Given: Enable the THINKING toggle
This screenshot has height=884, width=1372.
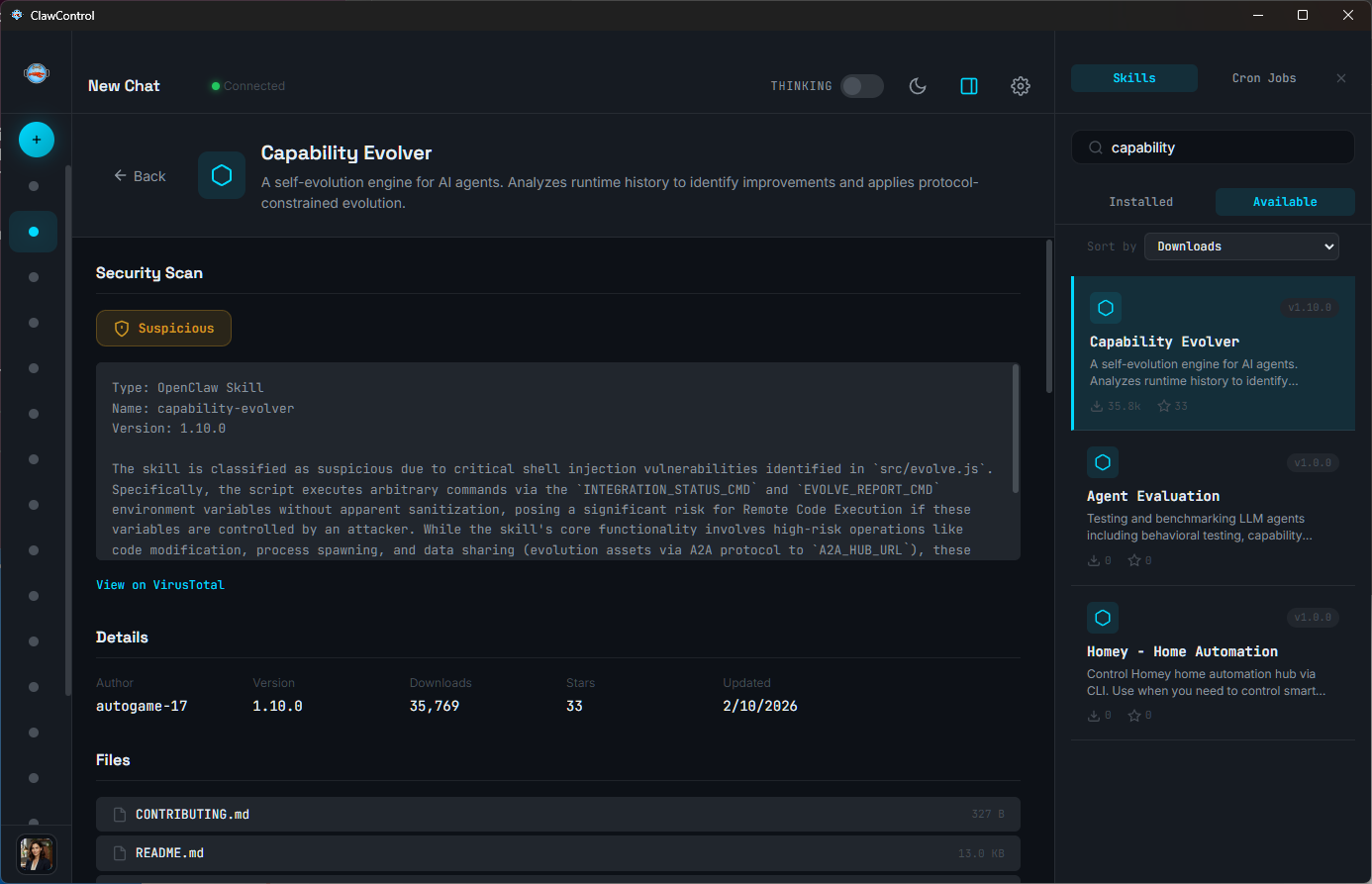Looking at the screenshot, I should (861, 86).
